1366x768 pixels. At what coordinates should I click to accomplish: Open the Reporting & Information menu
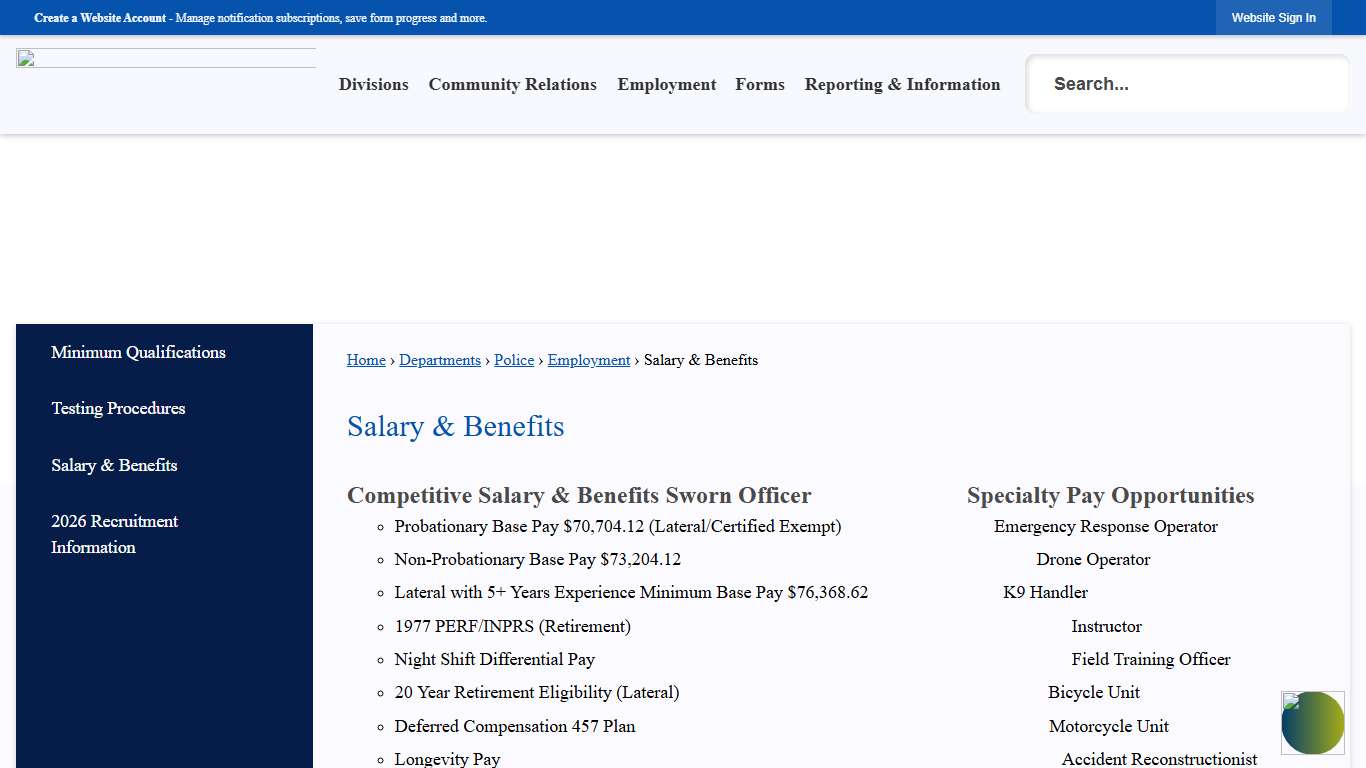click(902, 84)
